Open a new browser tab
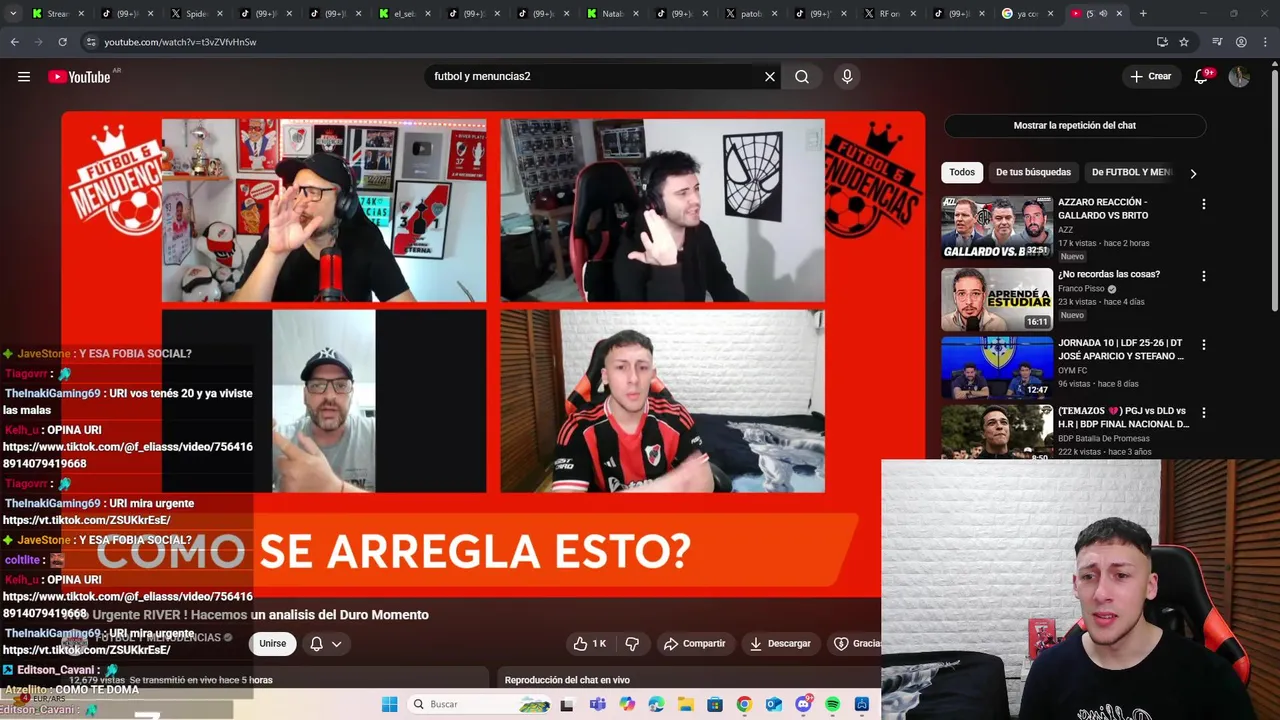Image resolution: width=1280 pixels, height=720 pixels. coord(1143,14)
